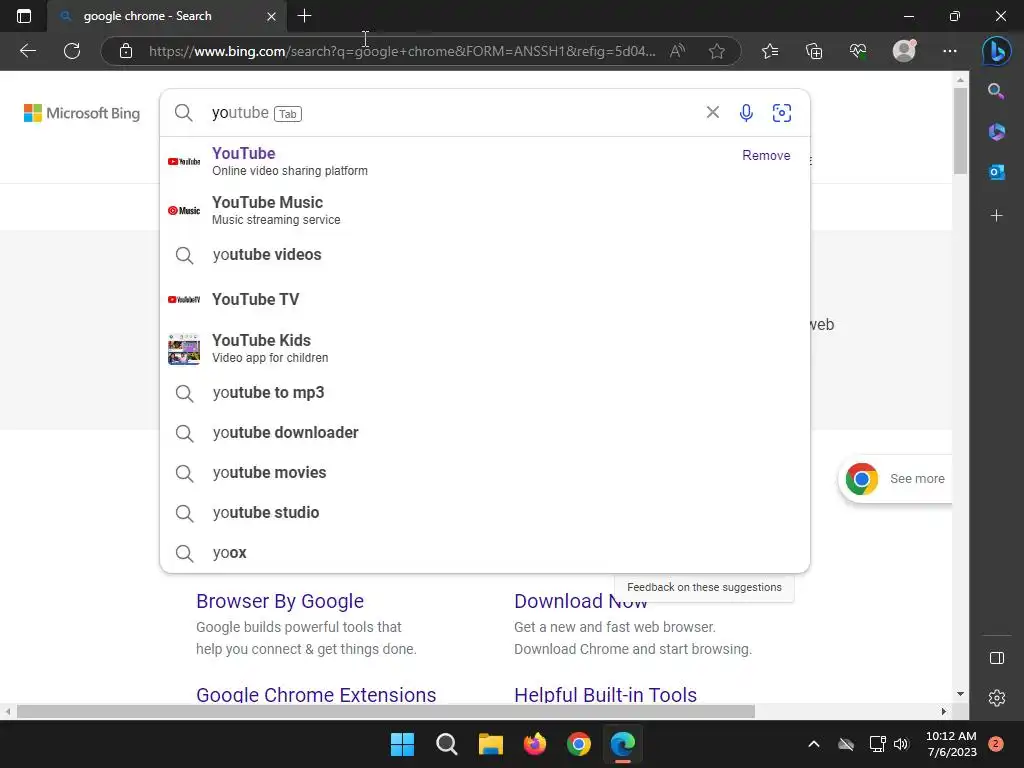This screenshot has width=1024, height=768.
Task: Start voice search with microphone icon
Action: pyautogui.click(x=746, y=113)
